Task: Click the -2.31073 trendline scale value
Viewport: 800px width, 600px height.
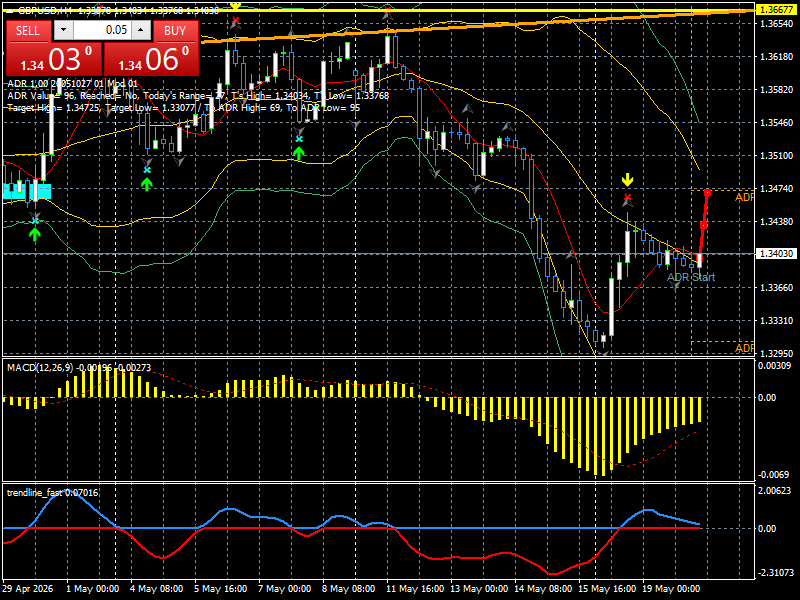Action: [x=774, y=572]
